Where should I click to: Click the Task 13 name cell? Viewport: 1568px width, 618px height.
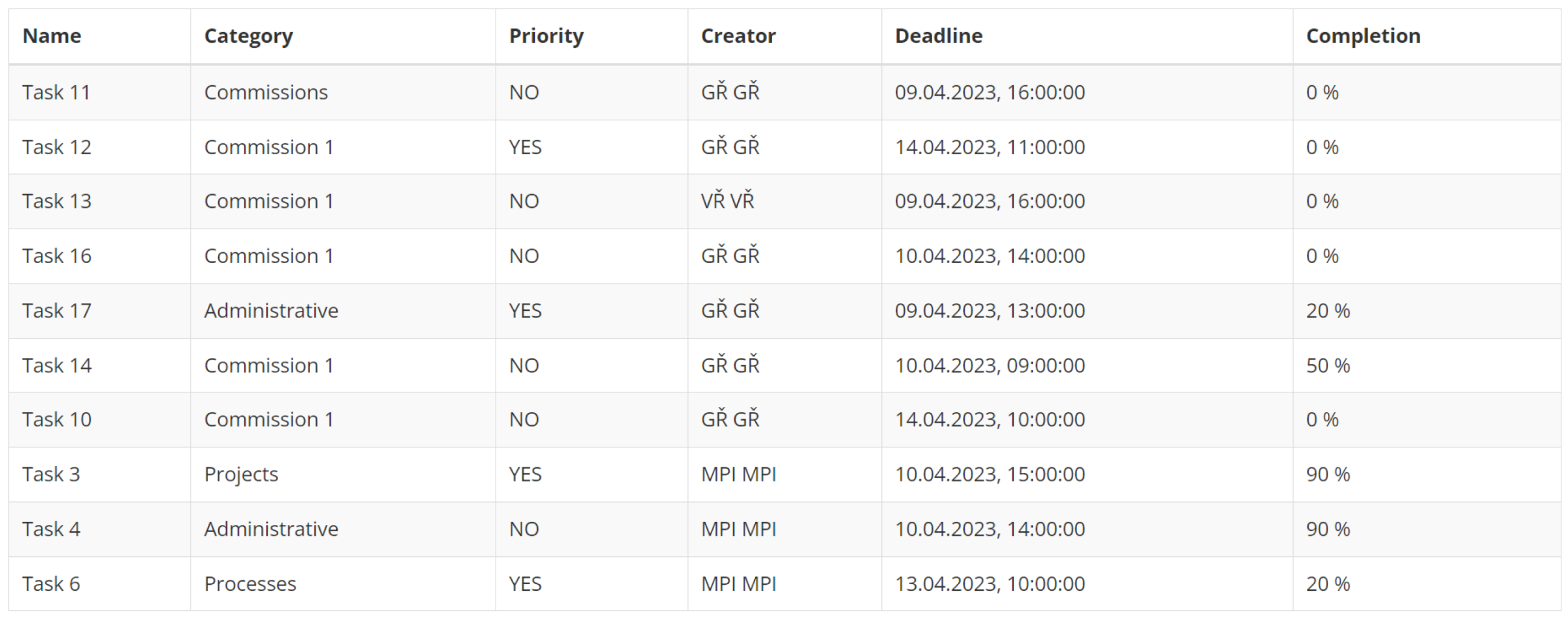point(57,201)
